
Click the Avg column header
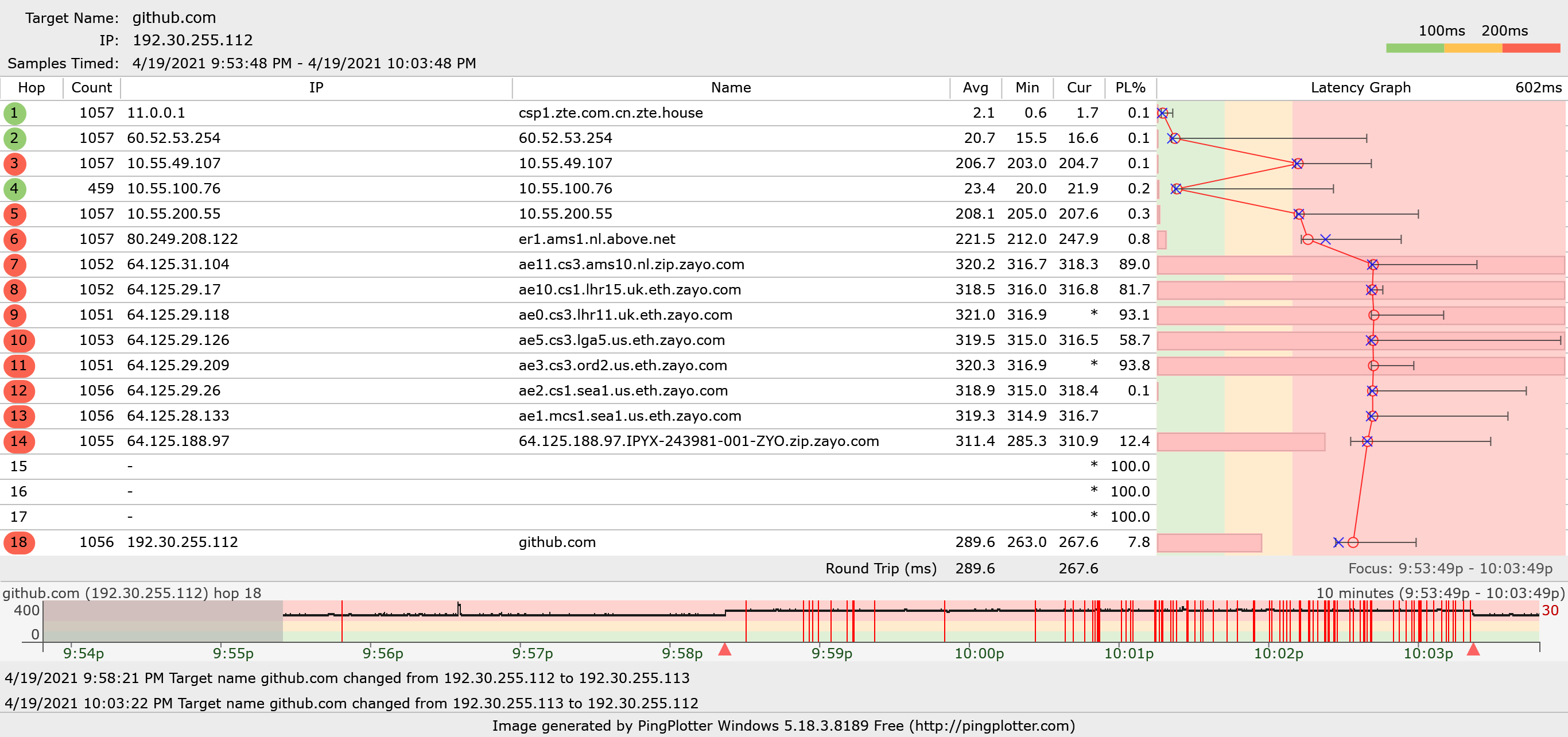(x=975, y=88)
